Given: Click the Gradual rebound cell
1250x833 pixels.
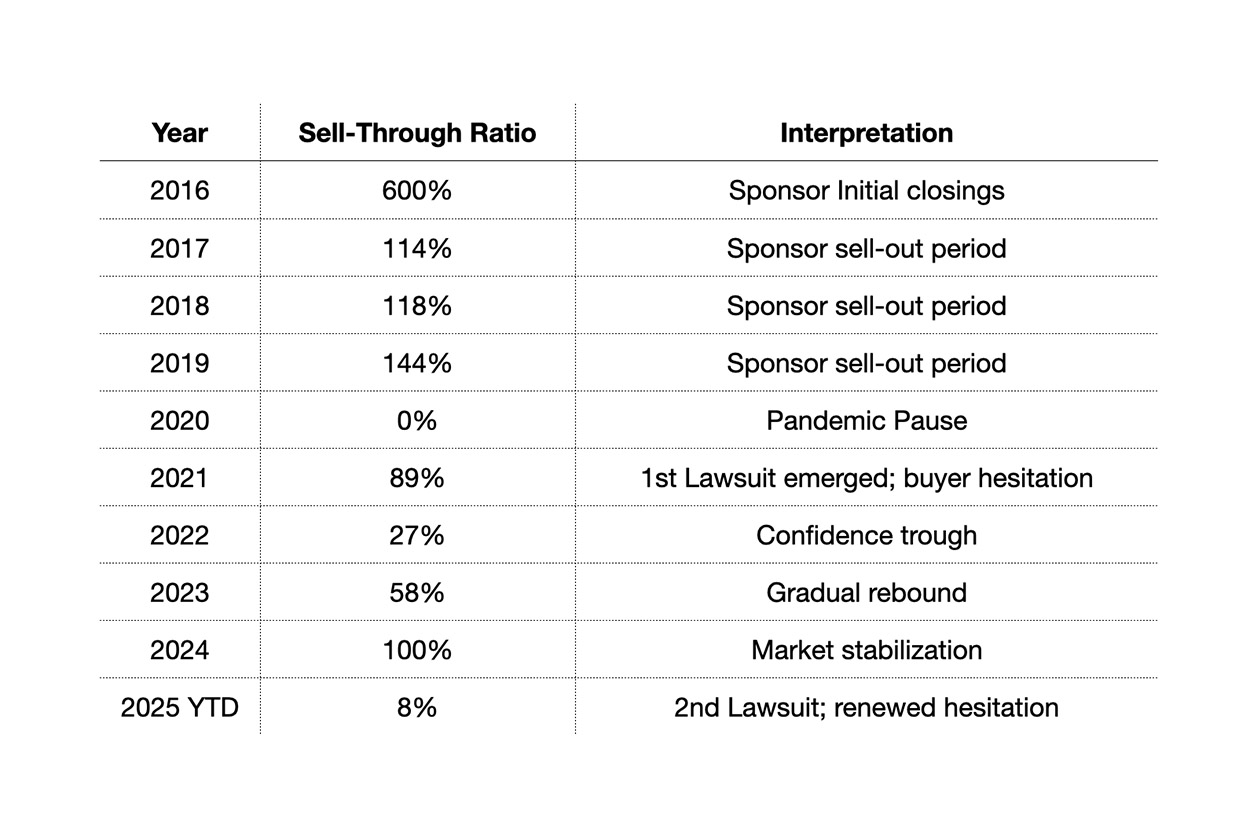Looking at the screenshot, I should pyautogui.click(x=866, y=593).
